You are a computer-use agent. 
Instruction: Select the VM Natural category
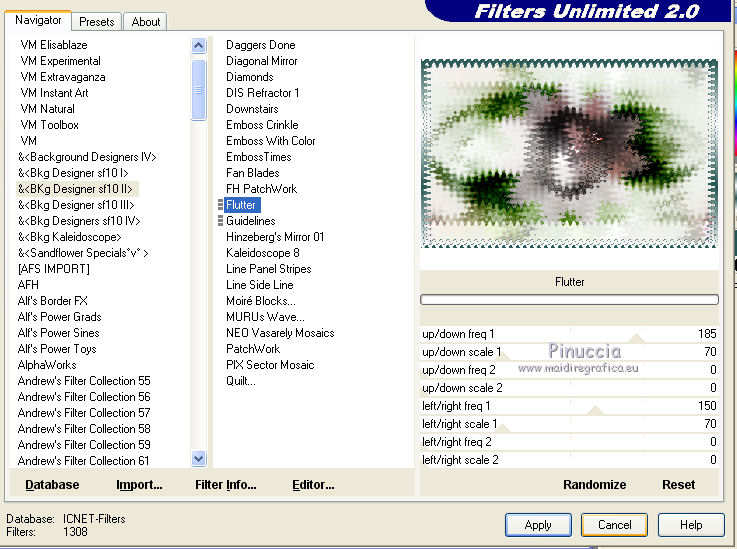pyautogui.click(x=47, y=109)
